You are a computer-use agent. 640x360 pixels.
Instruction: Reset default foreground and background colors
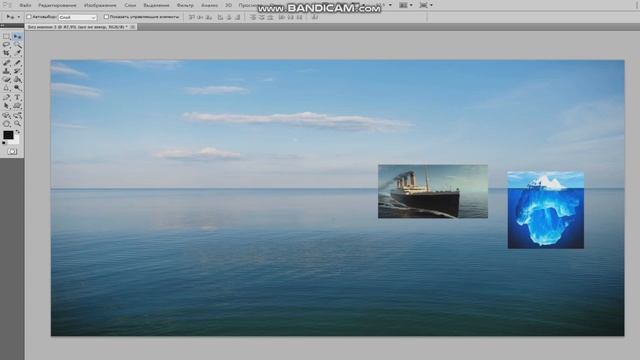click(x=4, y=143)
